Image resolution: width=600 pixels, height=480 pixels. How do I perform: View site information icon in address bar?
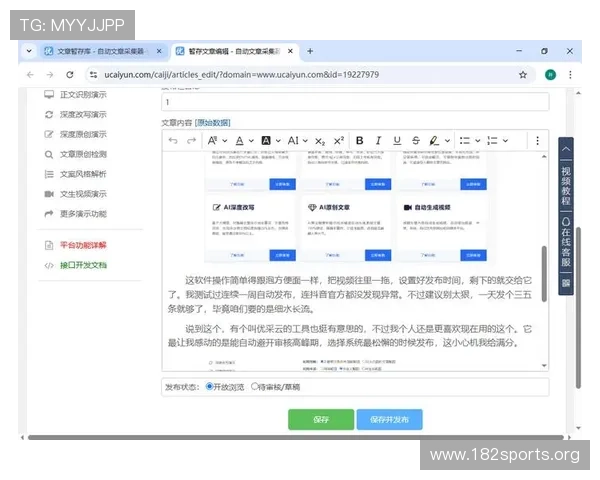pyautogui.click(x=93, y=75)
